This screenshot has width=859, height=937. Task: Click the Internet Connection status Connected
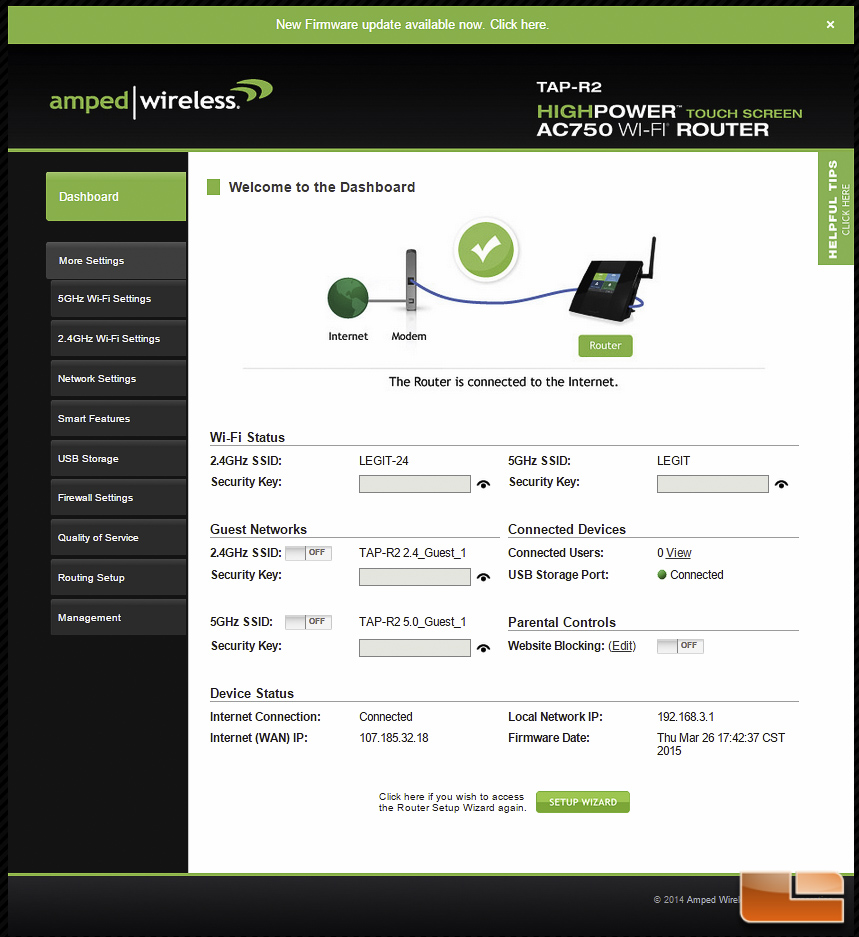point(386,717)
